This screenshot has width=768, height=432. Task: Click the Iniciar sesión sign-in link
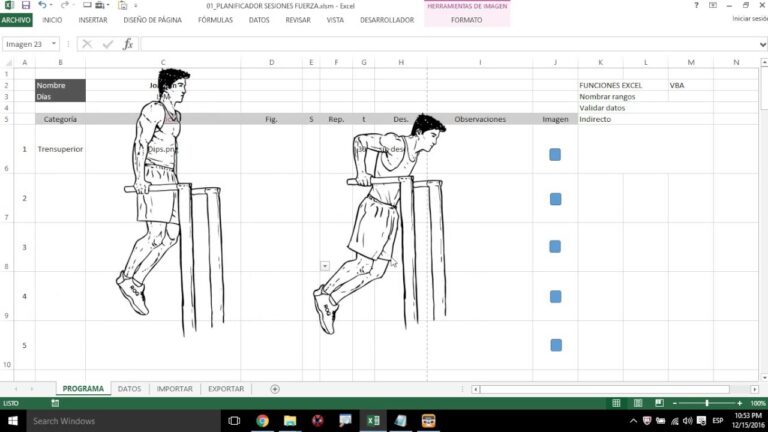tap(748, 19)
